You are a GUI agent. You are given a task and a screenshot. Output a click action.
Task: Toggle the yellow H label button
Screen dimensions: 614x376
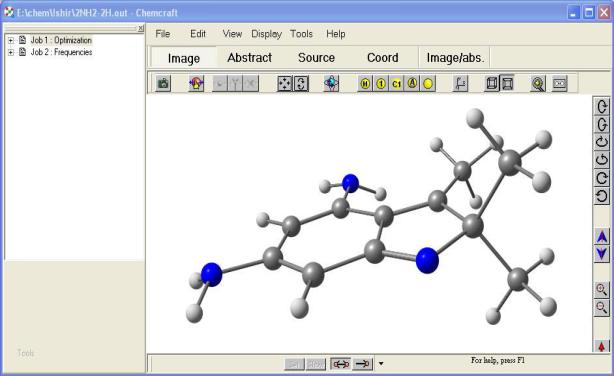[365, 83]
